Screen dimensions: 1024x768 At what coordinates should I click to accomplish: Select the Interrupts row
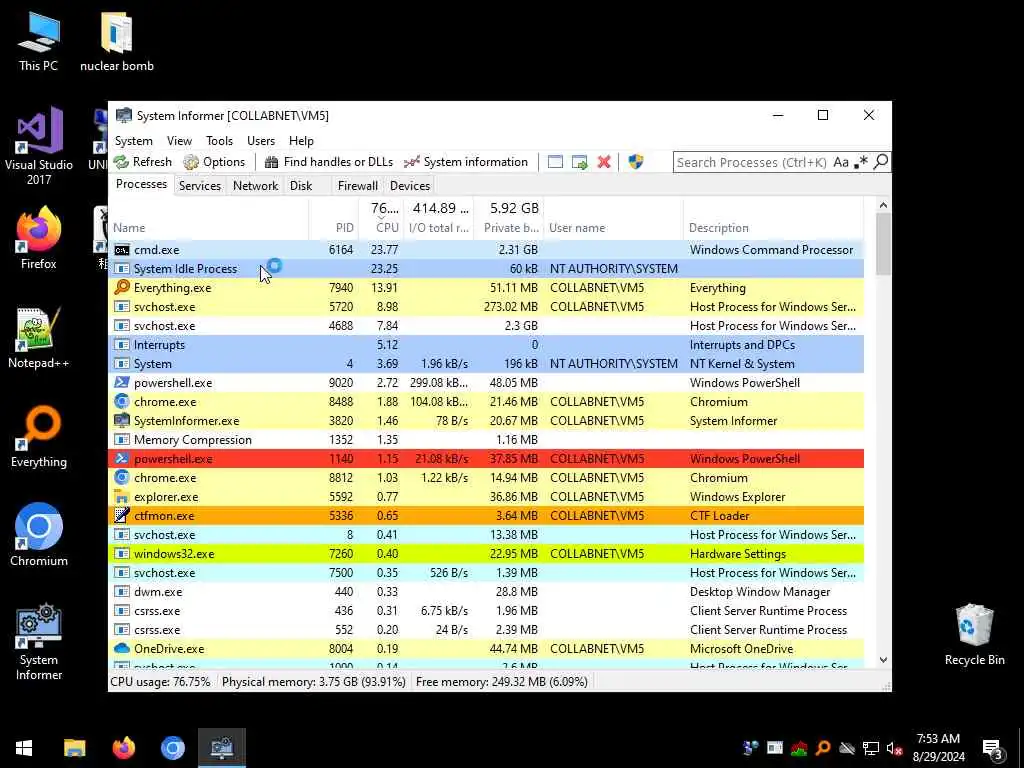click(486, 345)
